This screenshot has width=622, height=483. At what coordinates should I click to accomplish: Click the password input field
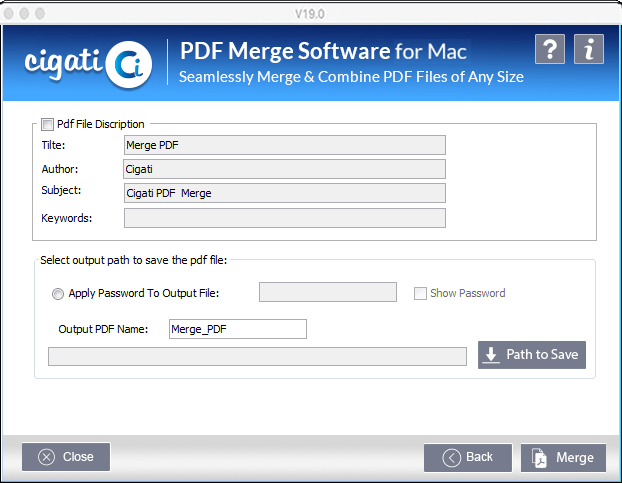[328, 292]
